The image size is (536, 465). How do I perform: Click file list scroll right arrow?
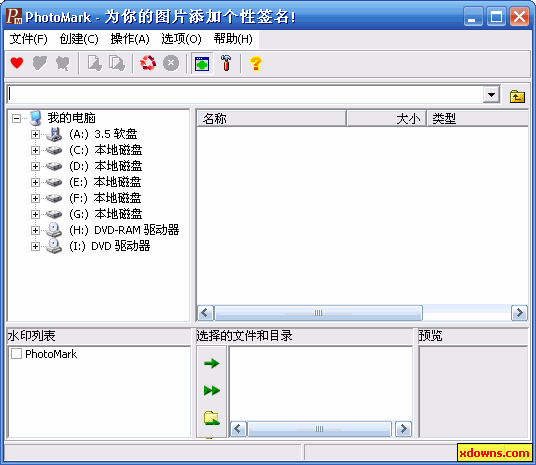[x=519, y=313]
